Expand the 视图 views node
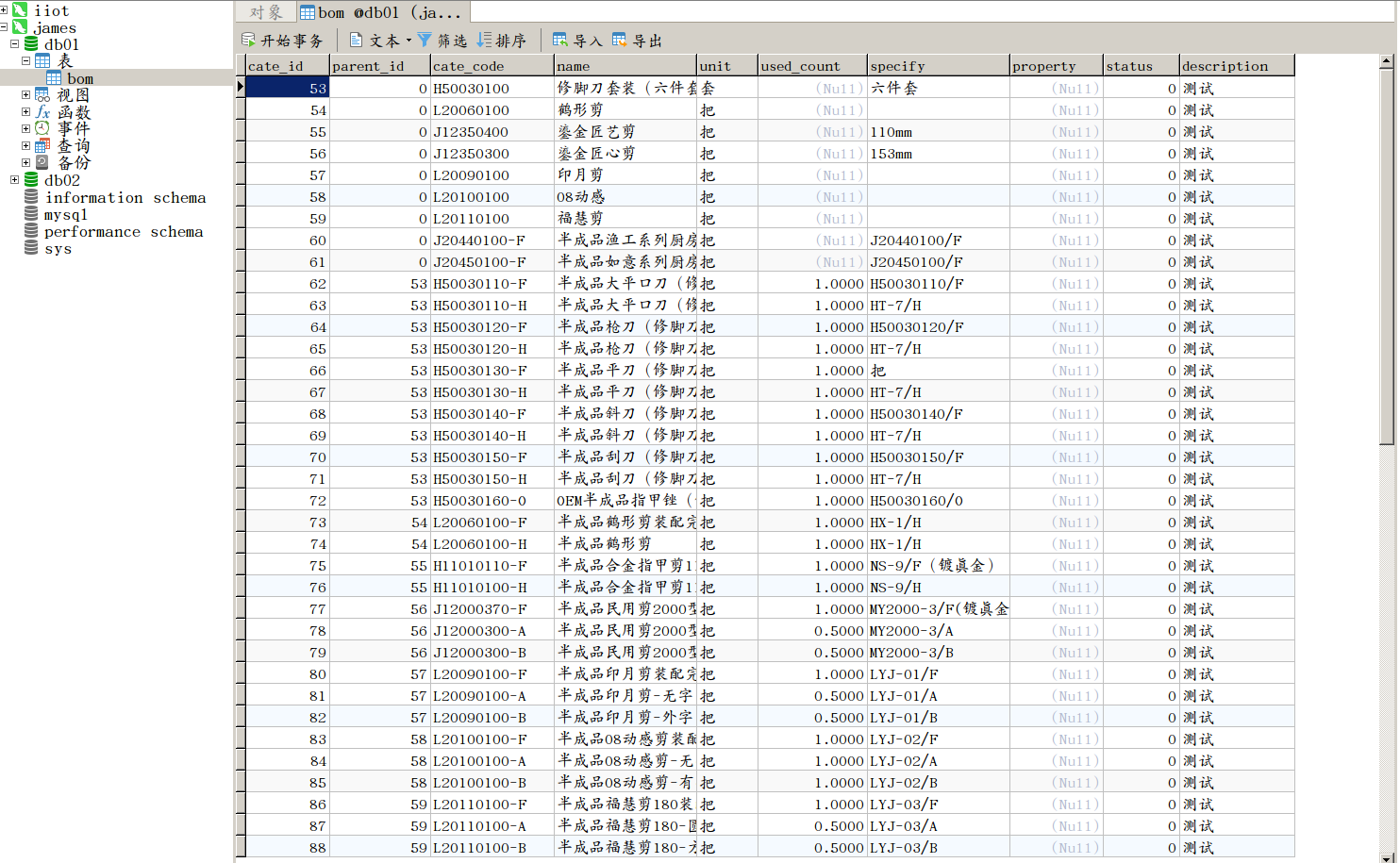Screen dimensions: 1400x863 [x=26, y=95]
